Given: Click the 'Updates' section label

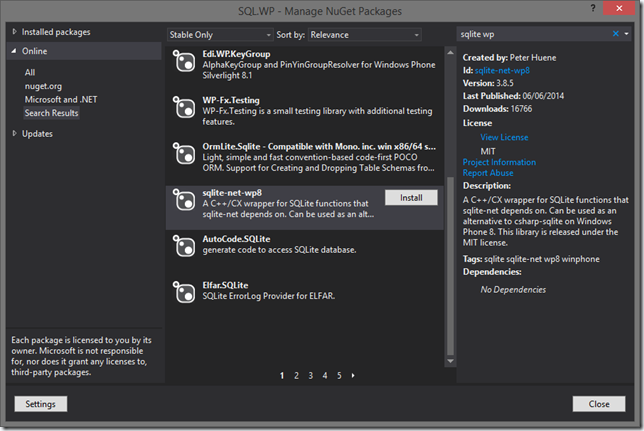Looking at the screenshot, I should (x=37, y=134).
